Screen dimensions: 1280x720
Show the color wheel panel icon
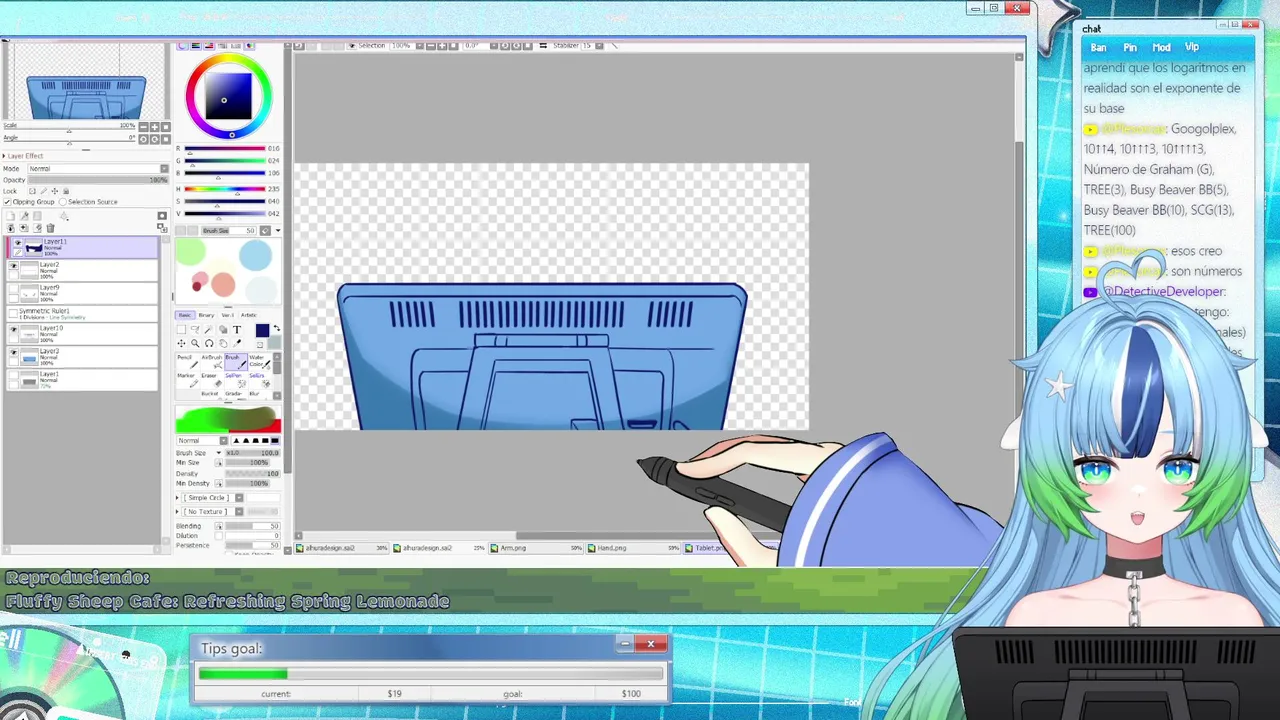point(182,46)
